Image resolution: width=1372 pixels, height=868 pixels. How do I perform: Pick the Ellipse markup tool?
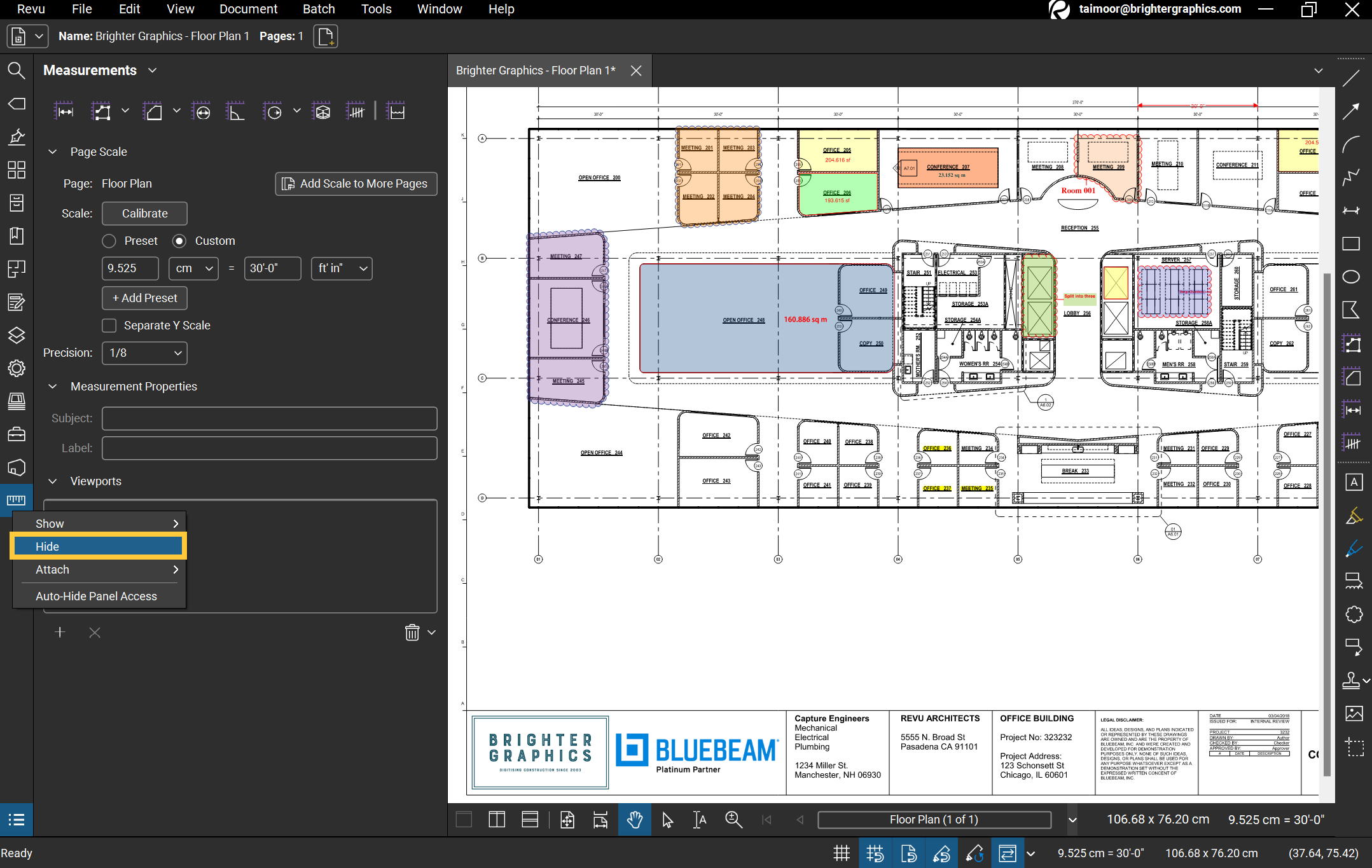[1351, 277]
